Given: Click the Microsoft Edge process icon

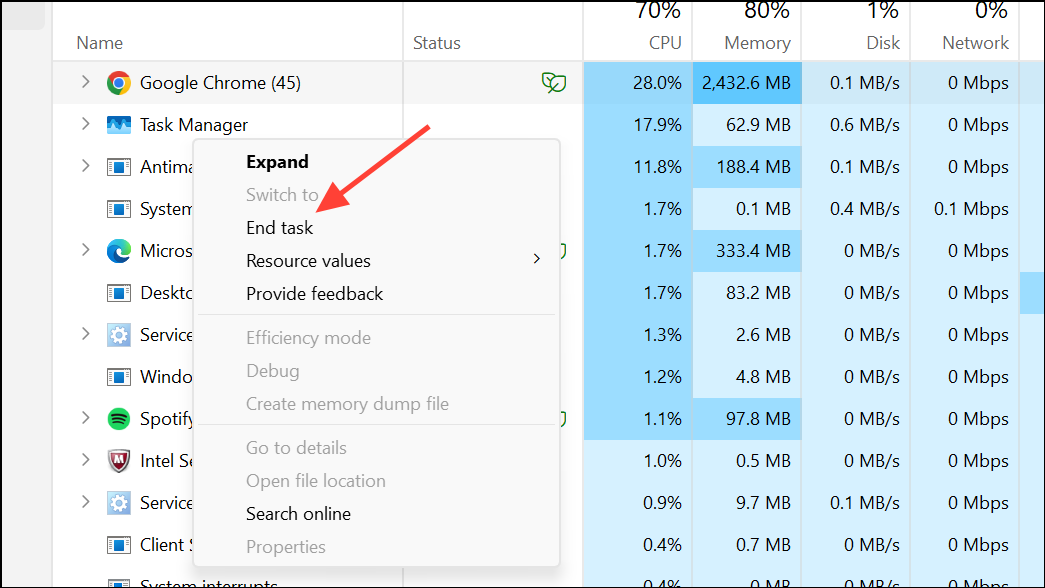Looking at the screenshot, I should pos(119,251).
